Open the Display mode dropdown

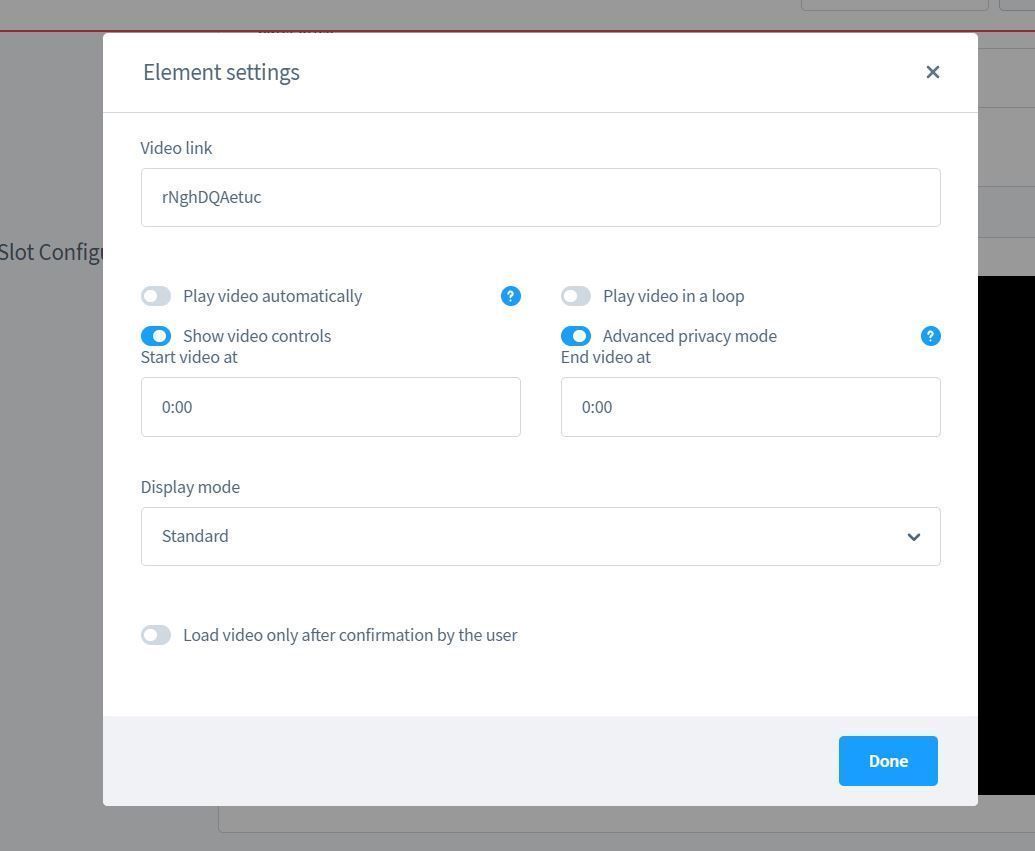(540, 536)
